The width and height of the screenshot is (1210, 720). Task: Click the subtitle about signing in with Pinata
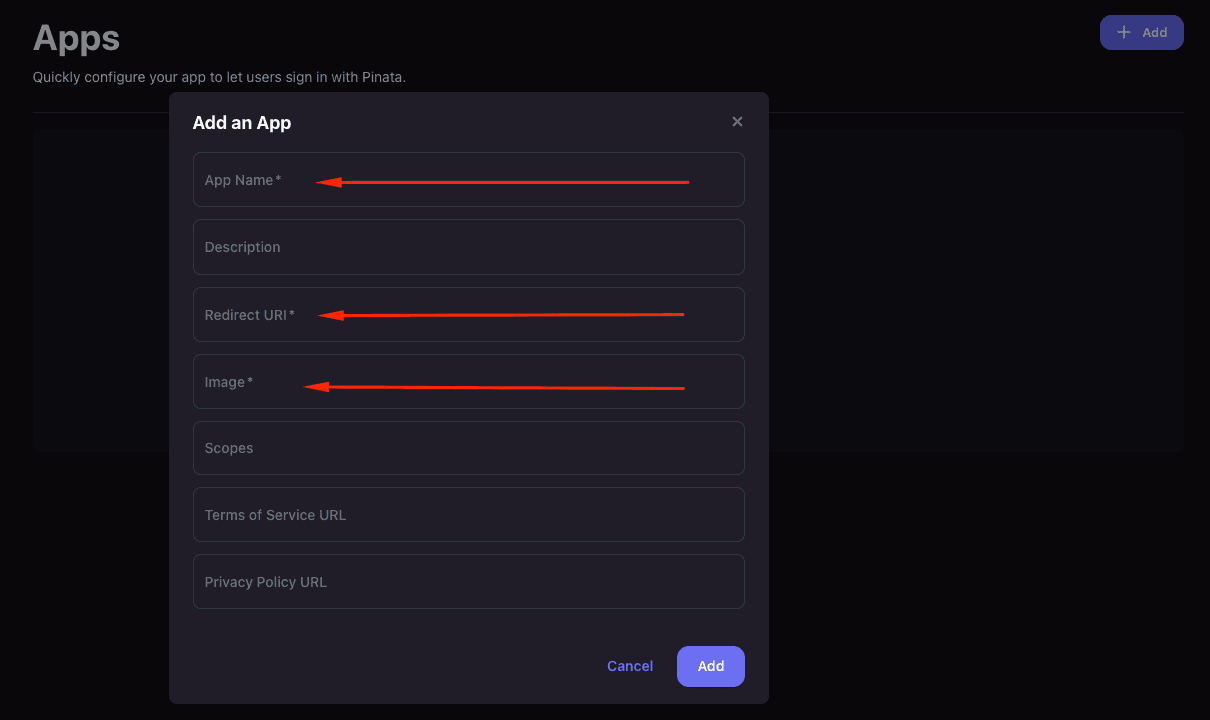coord(219,76)
